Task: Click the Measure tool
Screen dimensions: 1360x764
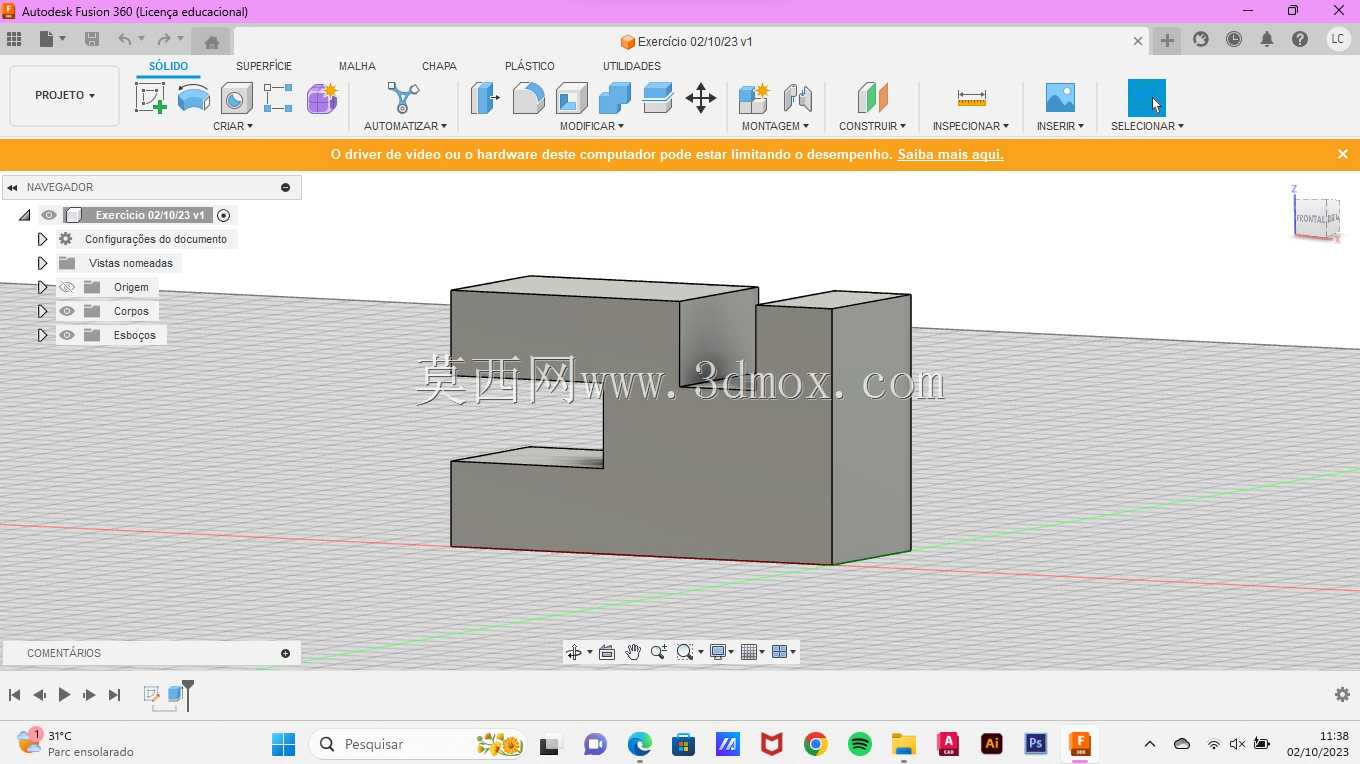Action: [x=971, y=98]
